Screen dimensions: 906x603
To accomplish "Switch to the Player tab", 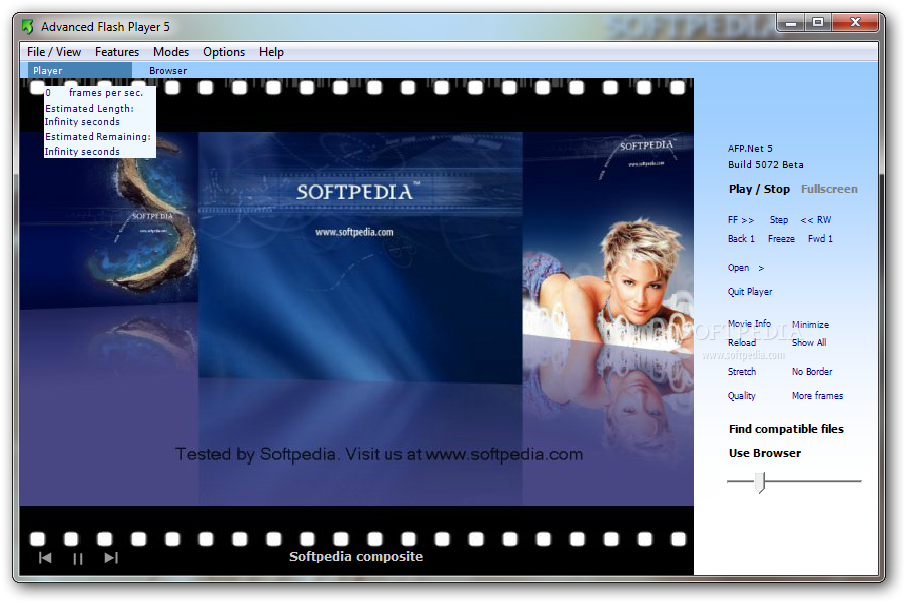I will (x=80, y=70).
